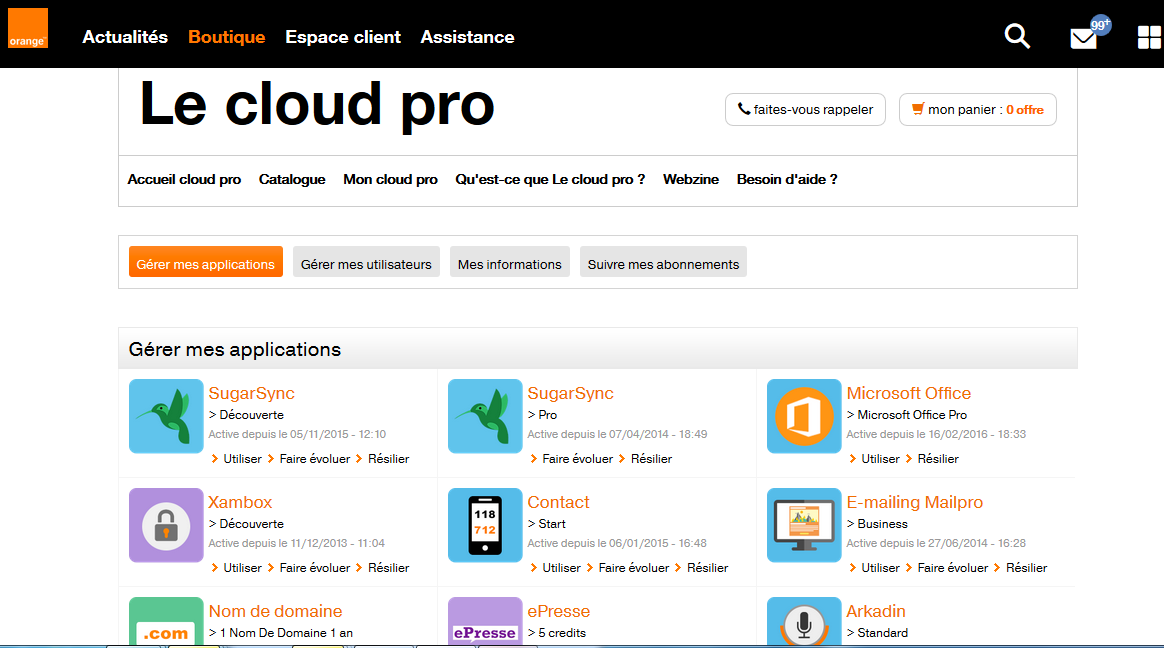This screenshot has height=648, width=1164.
Task: Open the Boutique navigation item
Action: [x=226, y=37]
